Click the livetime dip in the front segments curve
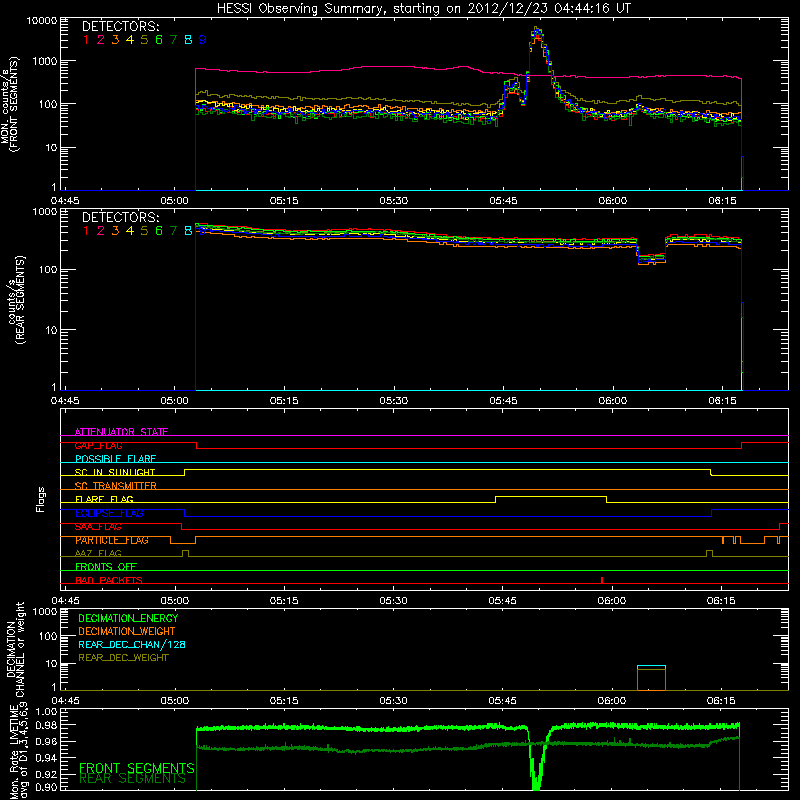 point(536,765)
